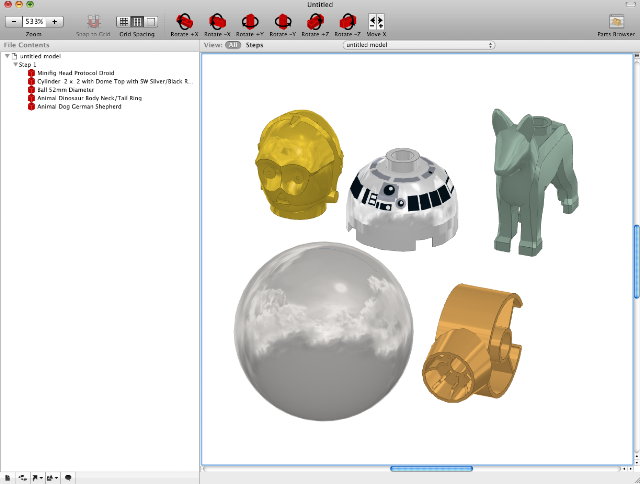Screen dimensions: 640x484
Task: Open the arrow shortcut dropdown in bottom bar
Action: 38,477
